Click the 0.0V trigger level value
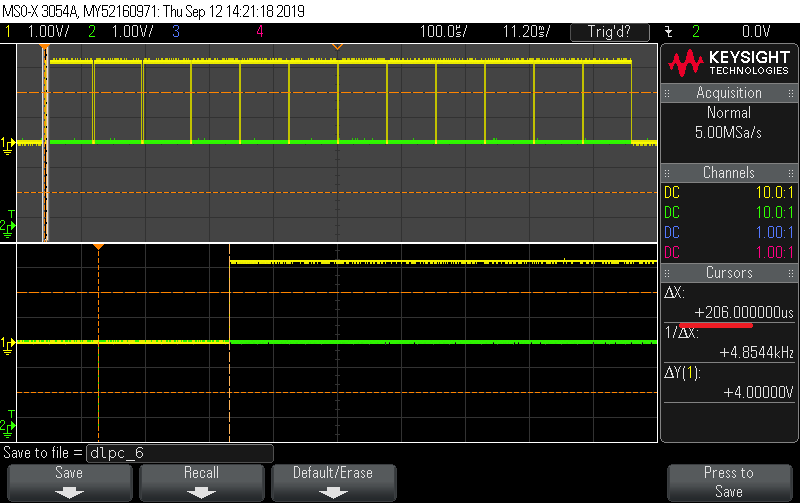The width and height of the screenshot is (800, 503). click(x=756, y=32)
